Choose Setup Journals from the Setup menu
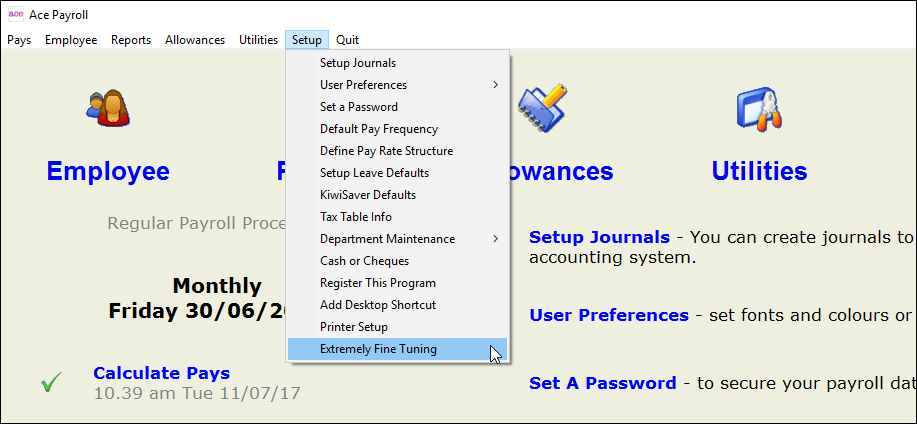The height and width of the screenshot is (424, 917). pos(357,63)
